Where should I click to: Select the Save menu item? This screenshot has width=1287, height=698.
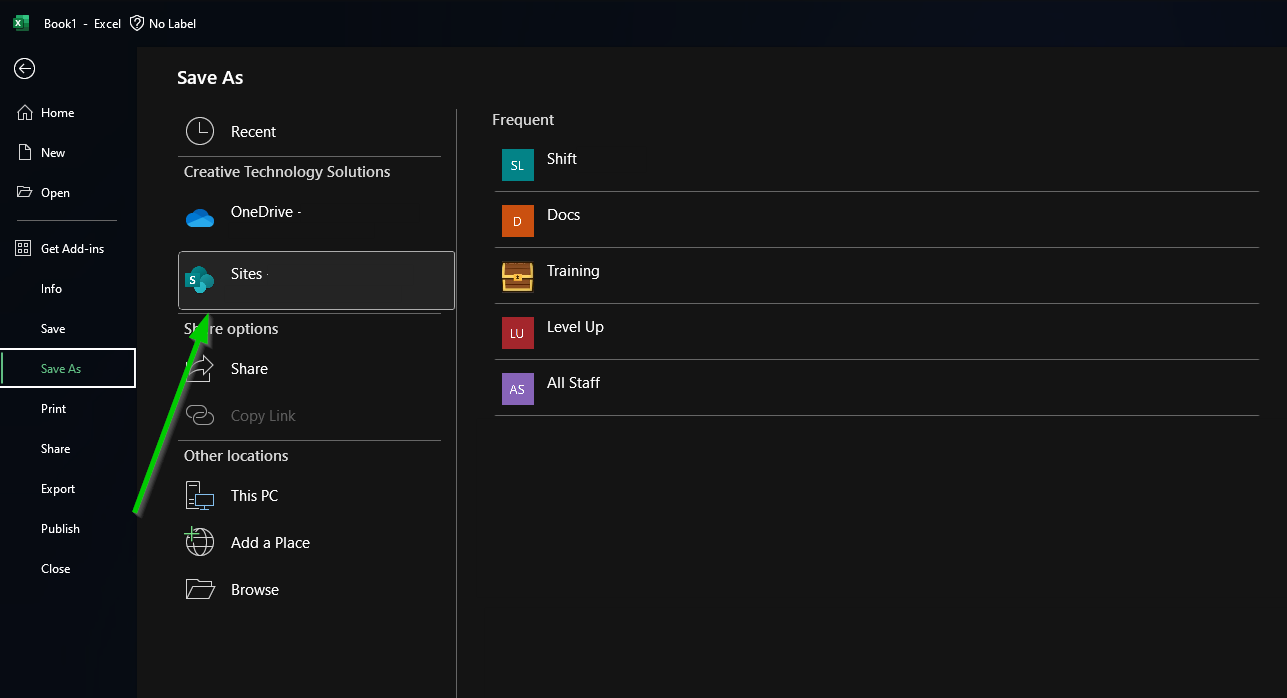[68, 329]
